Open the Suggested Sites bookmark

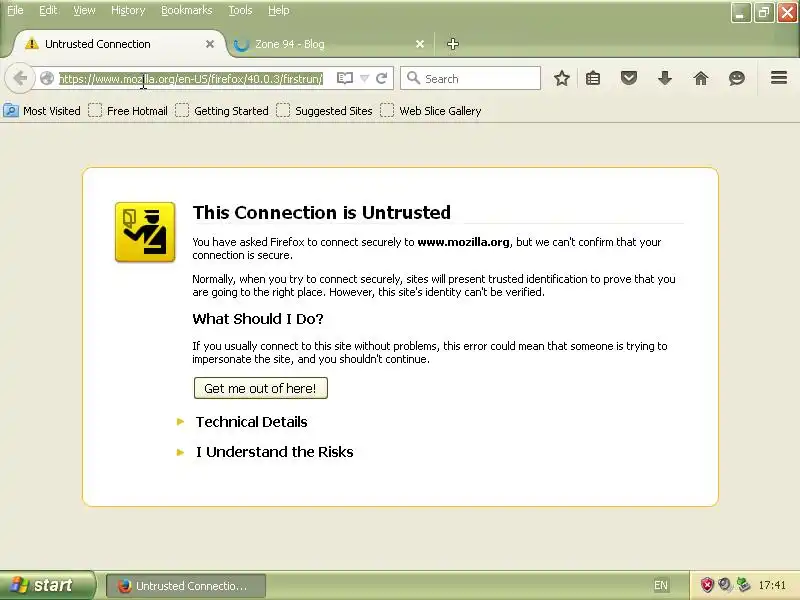pos(324,111)
